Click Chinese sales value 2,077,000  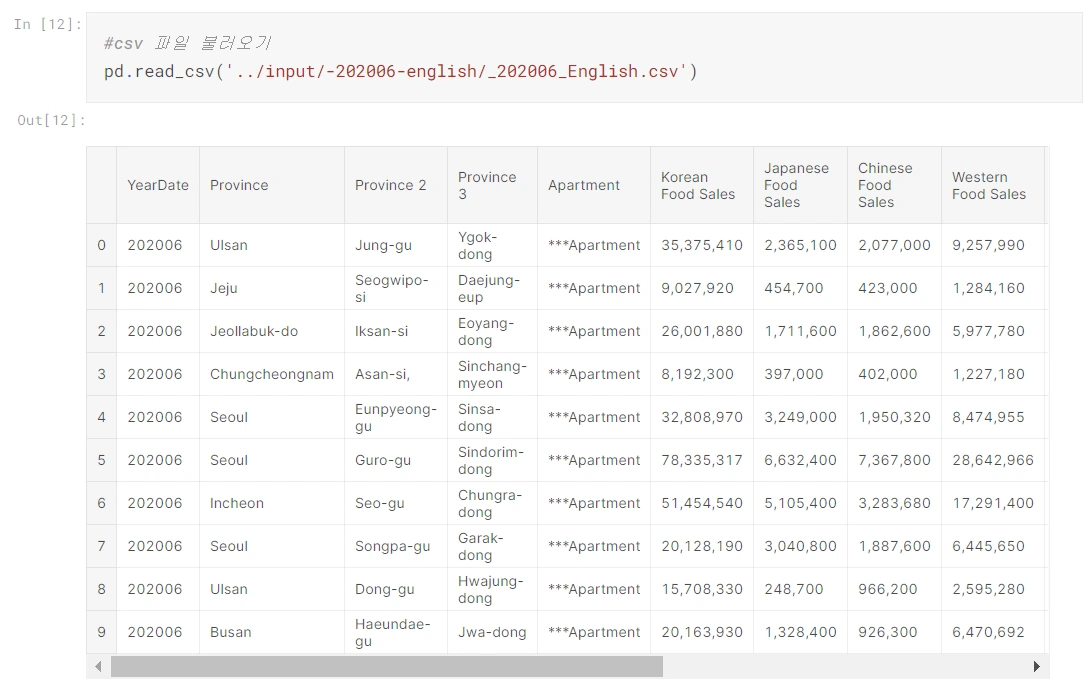tap(894, 245)
